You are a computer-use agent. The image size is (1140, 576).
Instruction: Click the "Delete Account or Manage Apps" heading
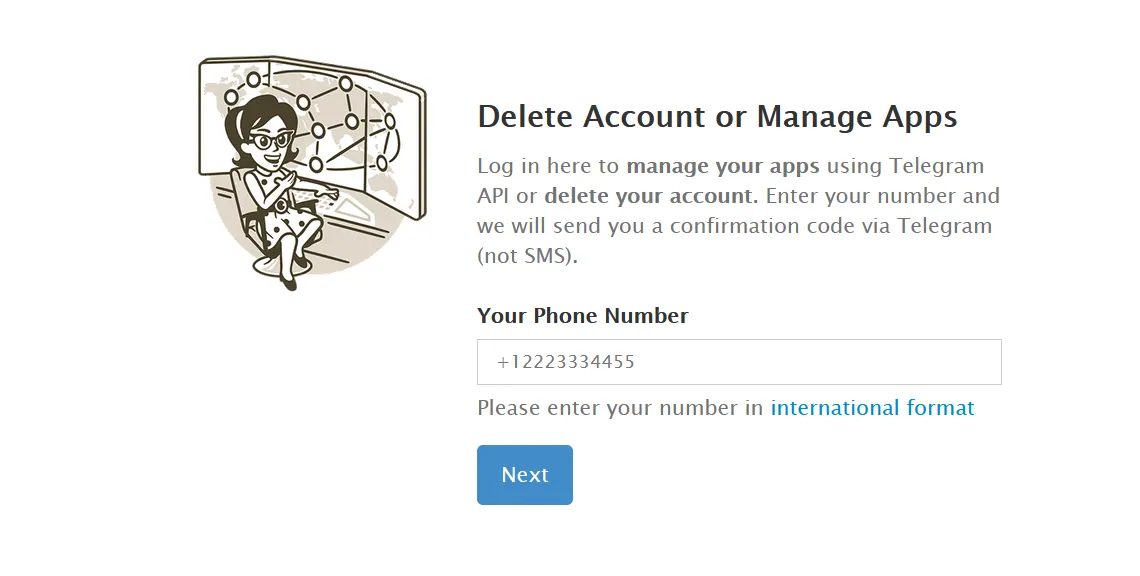[717, 117]
